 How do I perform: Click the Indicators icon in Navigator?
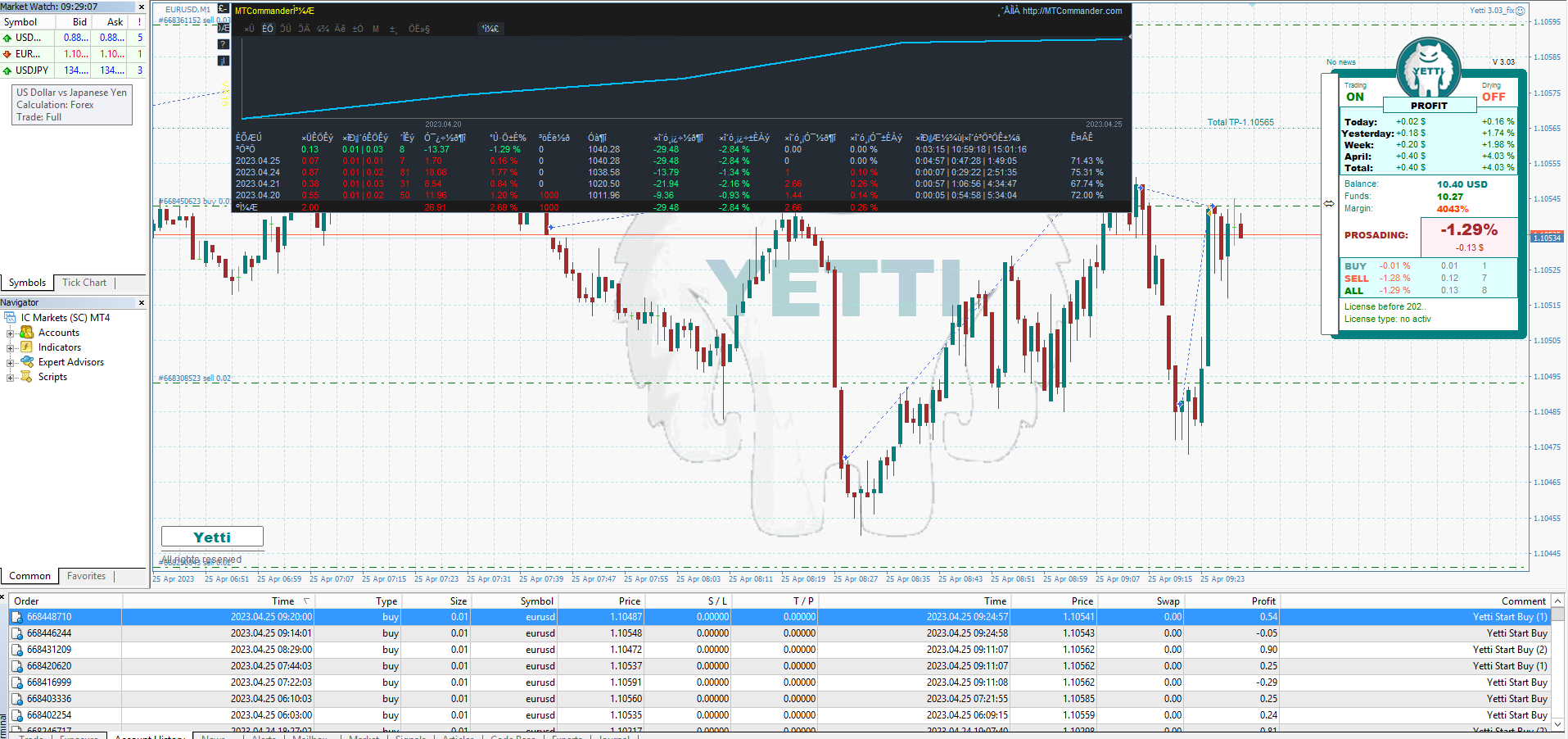click(x=27, y=347)
